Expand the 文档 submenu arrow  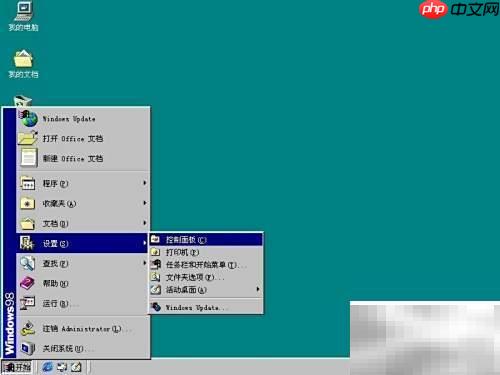pyautogui.click(x=145, y=223)
